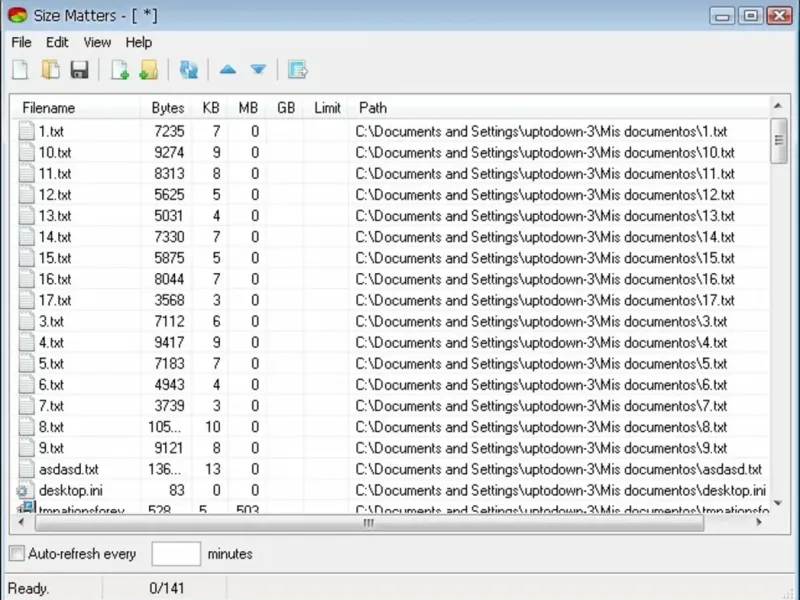
Task: Select the 16.txt row filename
Action: pyautogui.click(x=55, y=280)
